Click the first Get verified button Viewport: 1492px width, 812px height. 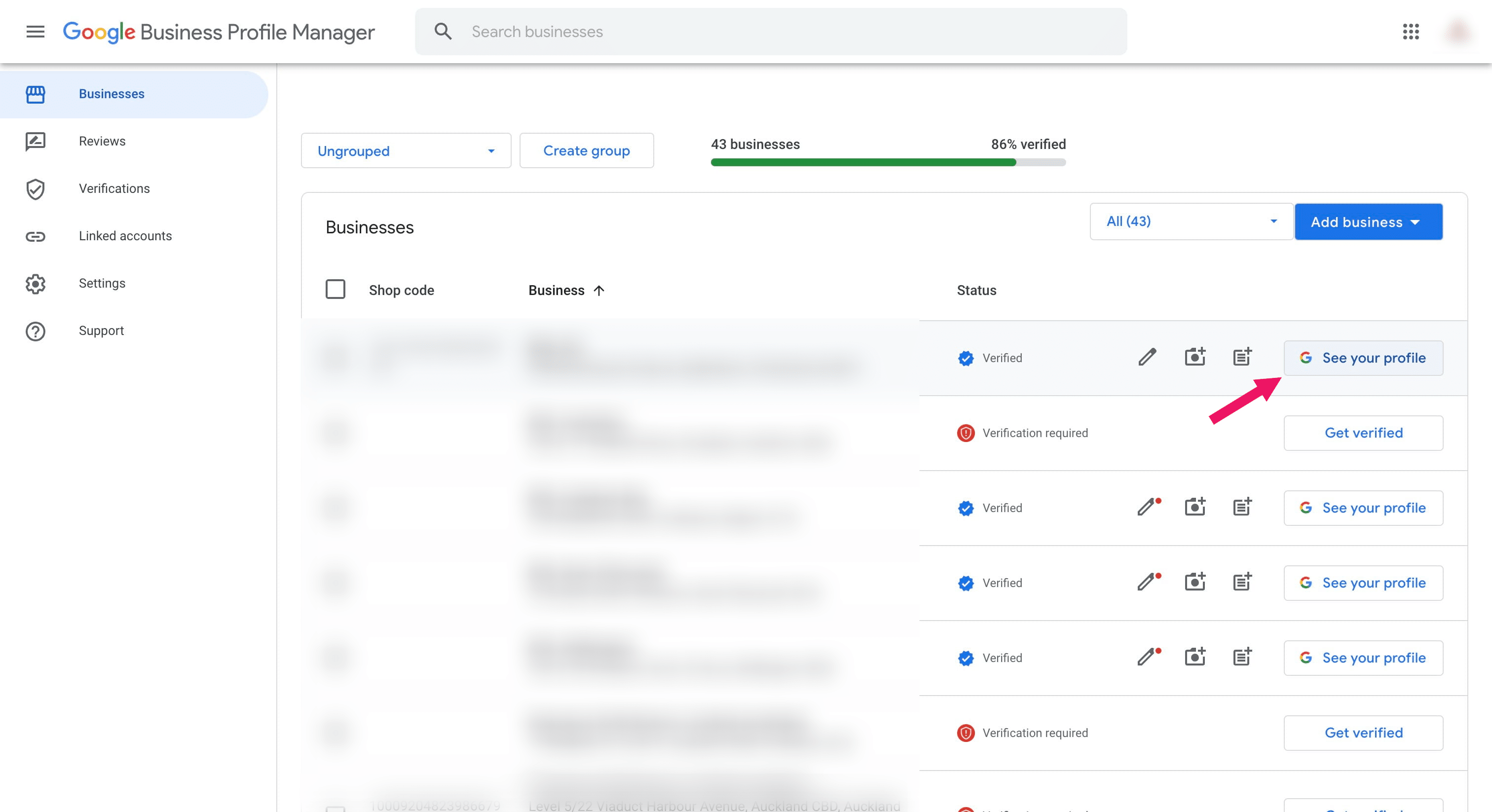point(1363,433)
